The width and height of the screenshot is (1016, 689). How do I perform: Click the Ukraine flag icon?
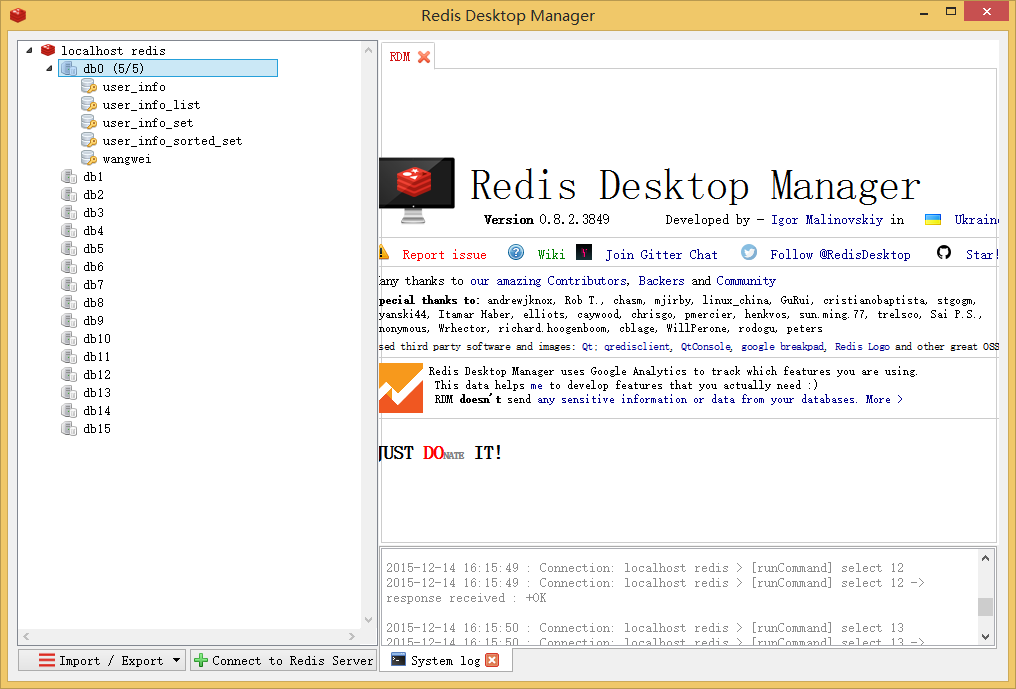932,219
